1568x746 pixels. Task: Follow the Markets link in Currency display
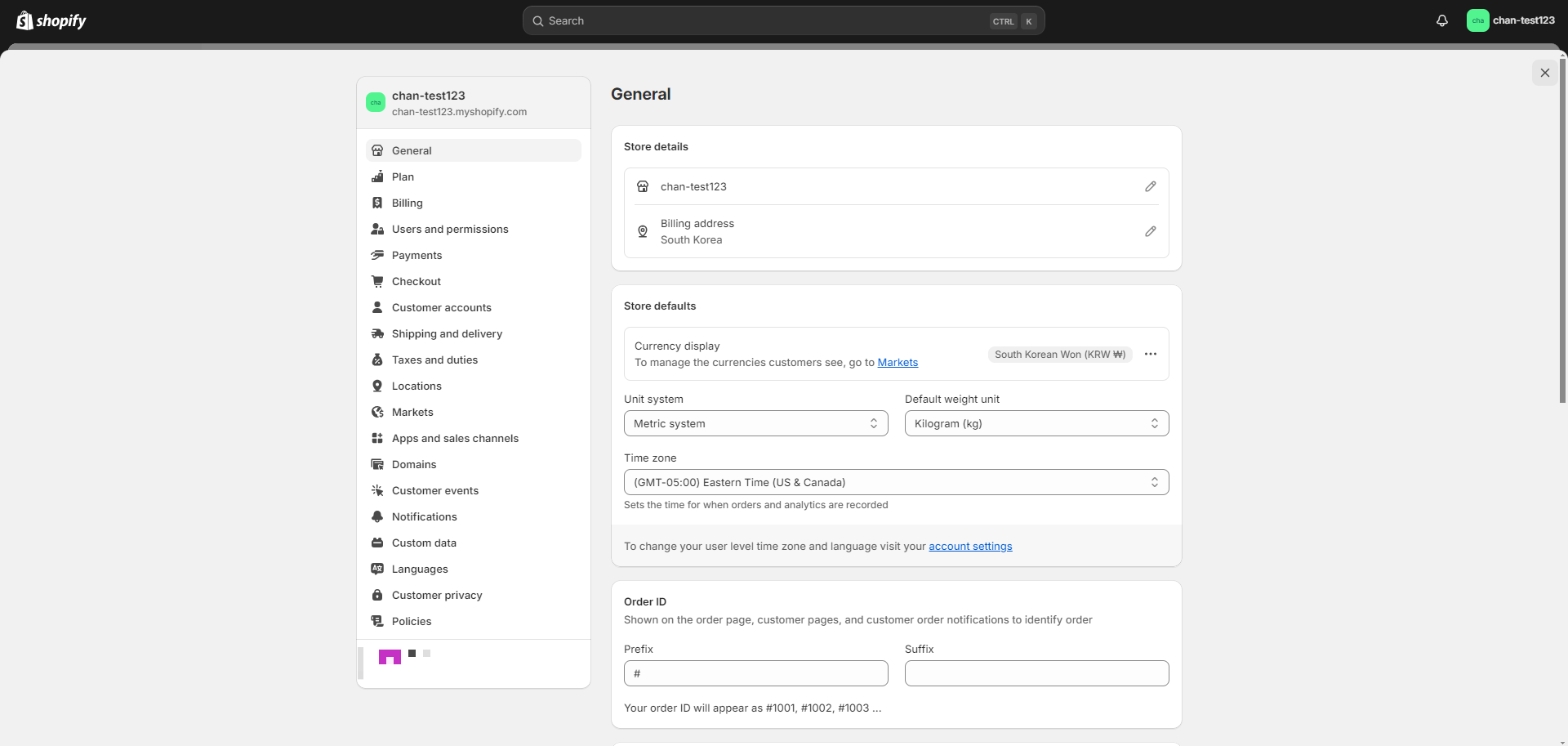pos(898,362)
